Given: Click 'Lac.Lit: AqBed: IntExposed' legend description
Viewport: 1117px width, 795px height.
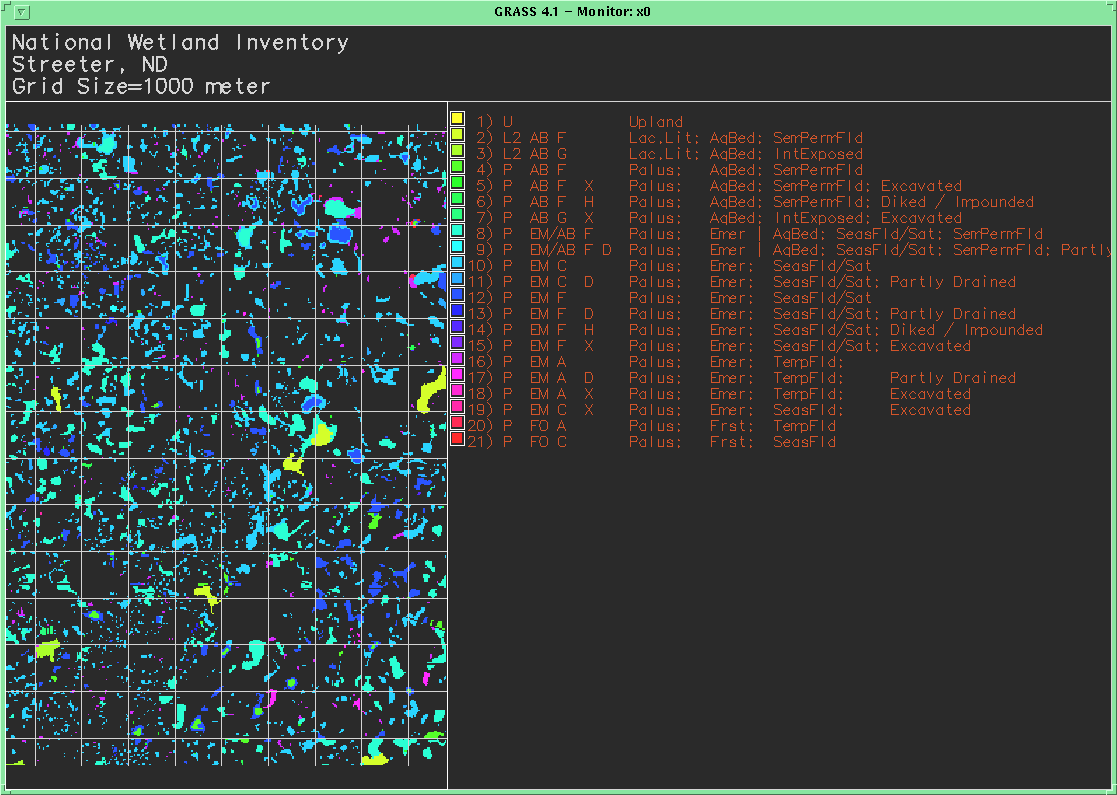Looking at the screenshot, I should point(745,154).
